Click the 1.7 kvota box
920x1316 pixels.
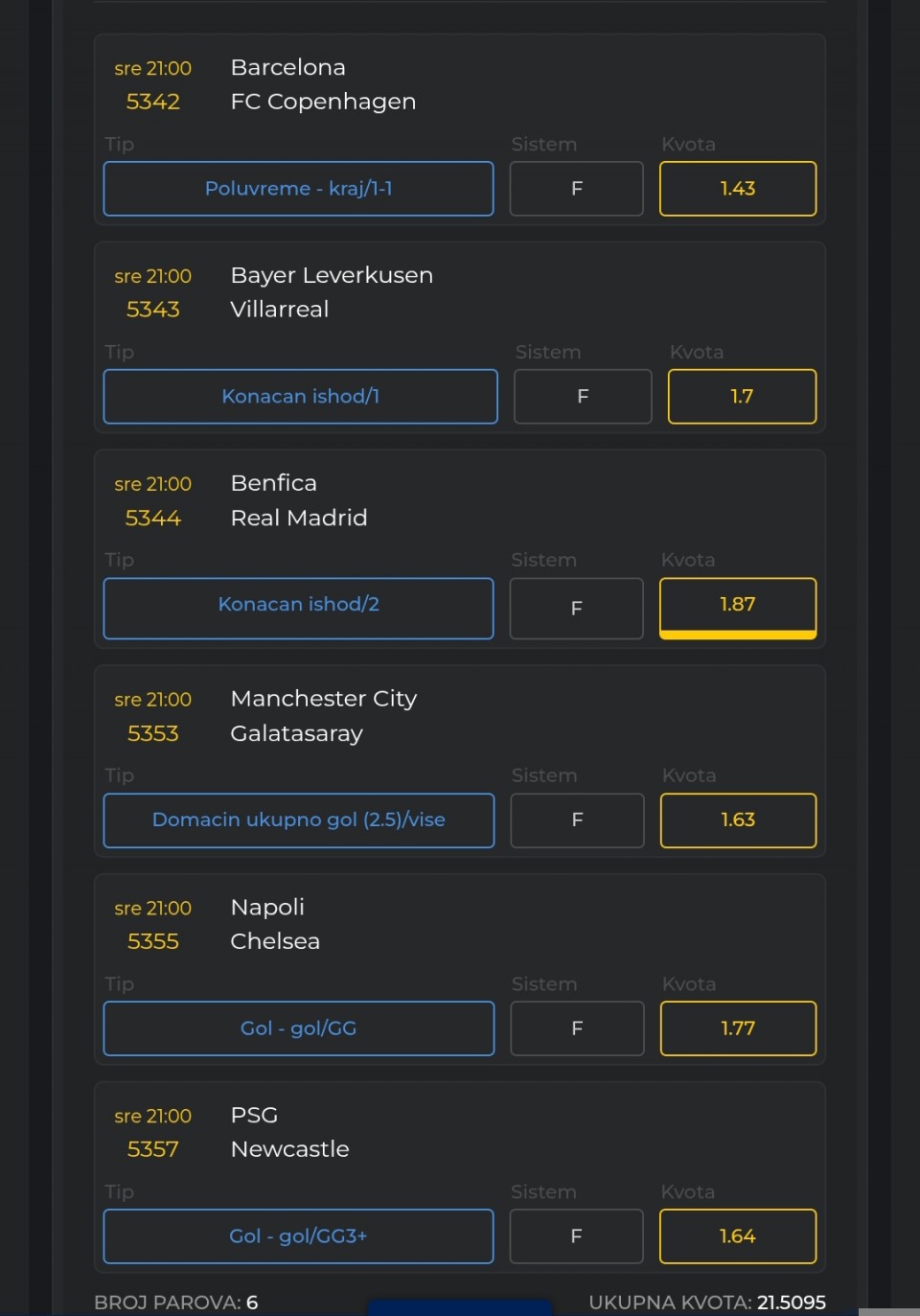[x=742, y=397]
